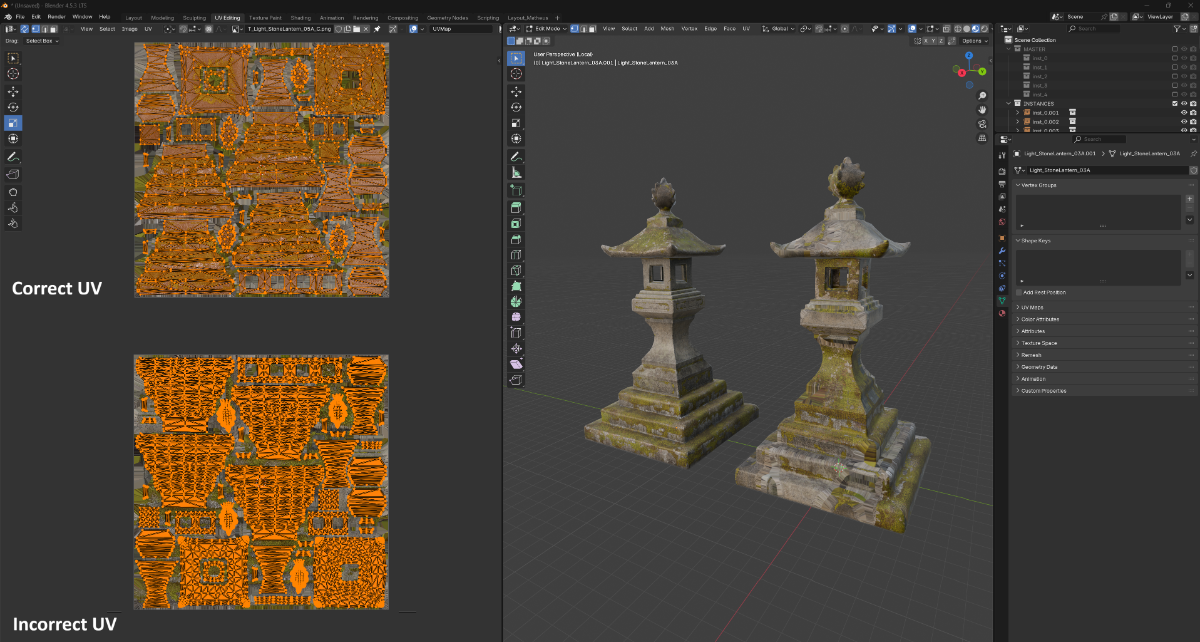Open the Edit Mode dropdown
The height and width of the screenshot is (642, 1200).
[x=545, y=29]
